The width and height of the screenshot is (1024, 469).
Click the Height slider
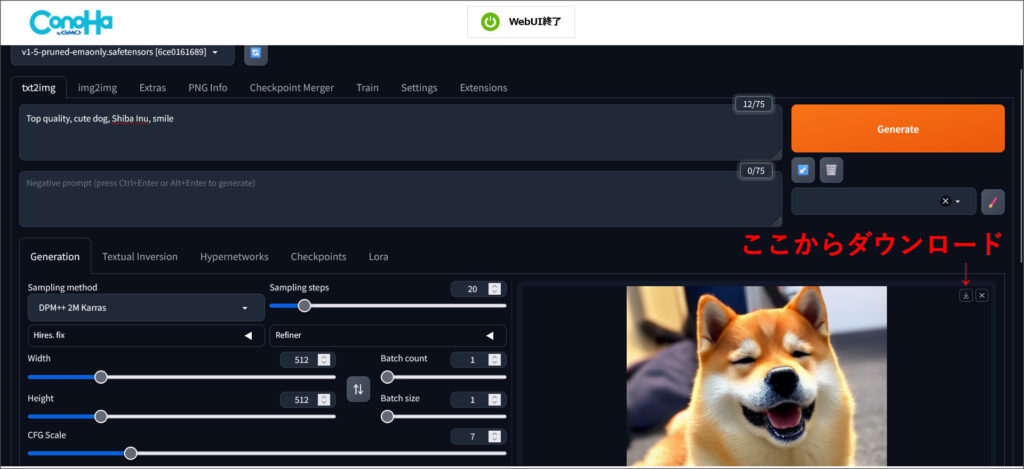tap(182, 416)
